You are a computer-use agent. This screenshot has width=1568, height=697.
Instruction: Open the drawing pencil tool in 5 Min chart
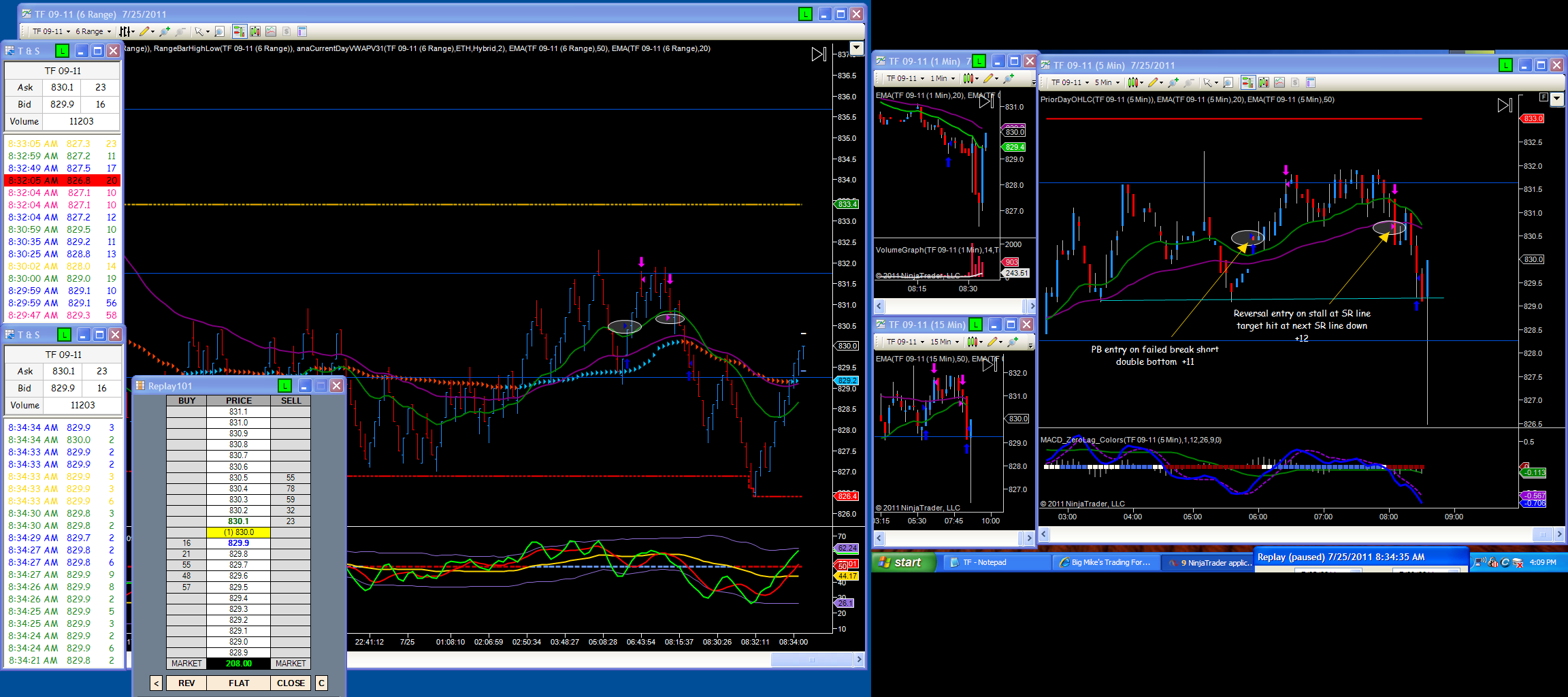(1155, 82)
